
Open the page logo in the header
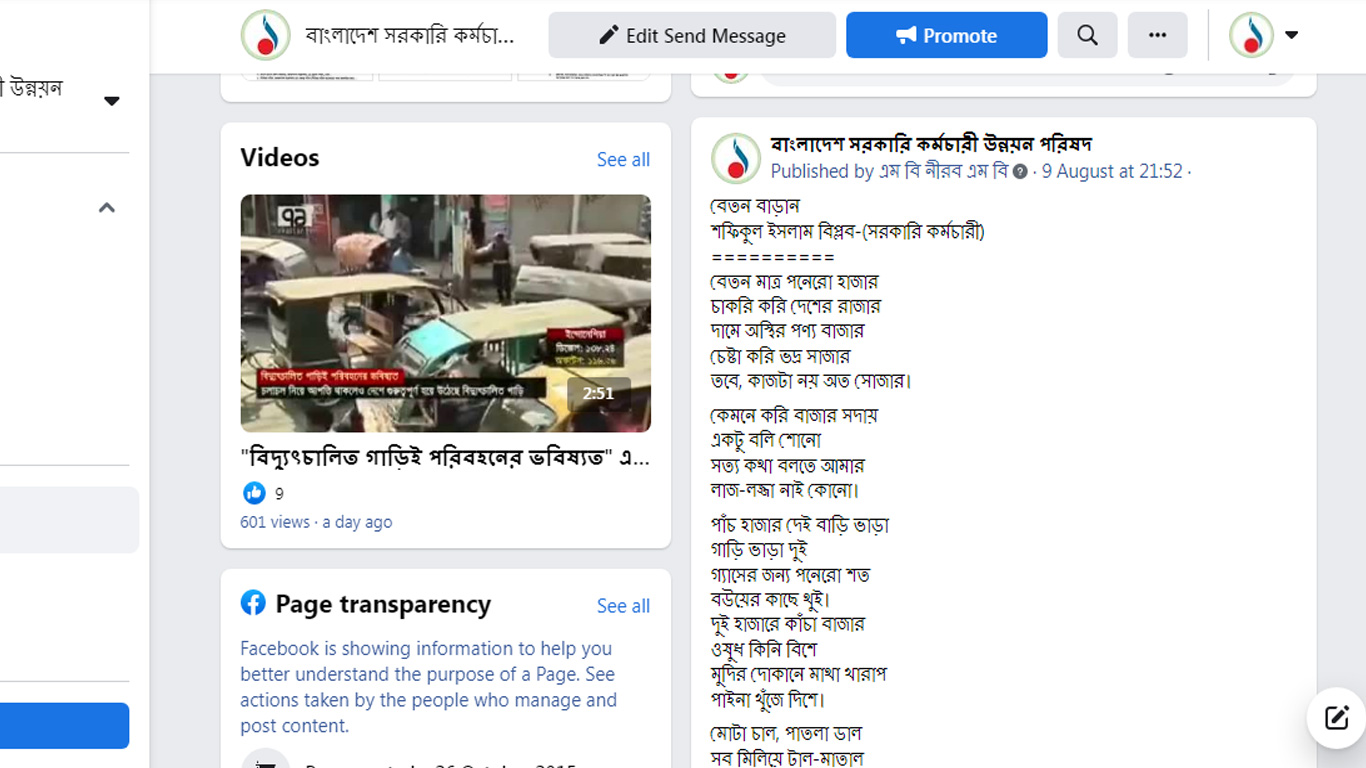tap(266, 36)
